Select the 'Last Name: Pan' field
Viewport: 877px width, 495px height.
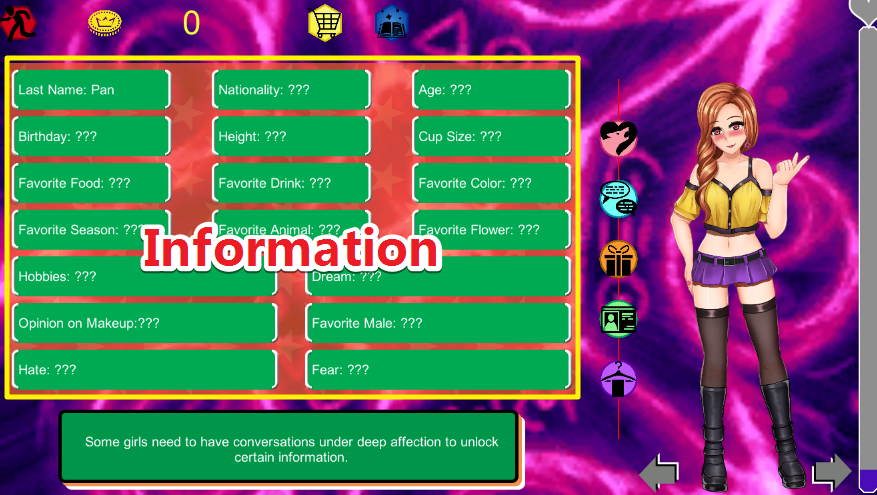point(91,89)
